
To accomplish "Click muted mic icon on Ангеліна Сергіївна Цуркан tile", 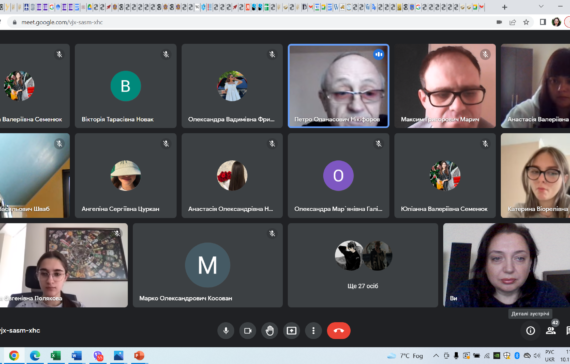I will click(x=166, y=144).
